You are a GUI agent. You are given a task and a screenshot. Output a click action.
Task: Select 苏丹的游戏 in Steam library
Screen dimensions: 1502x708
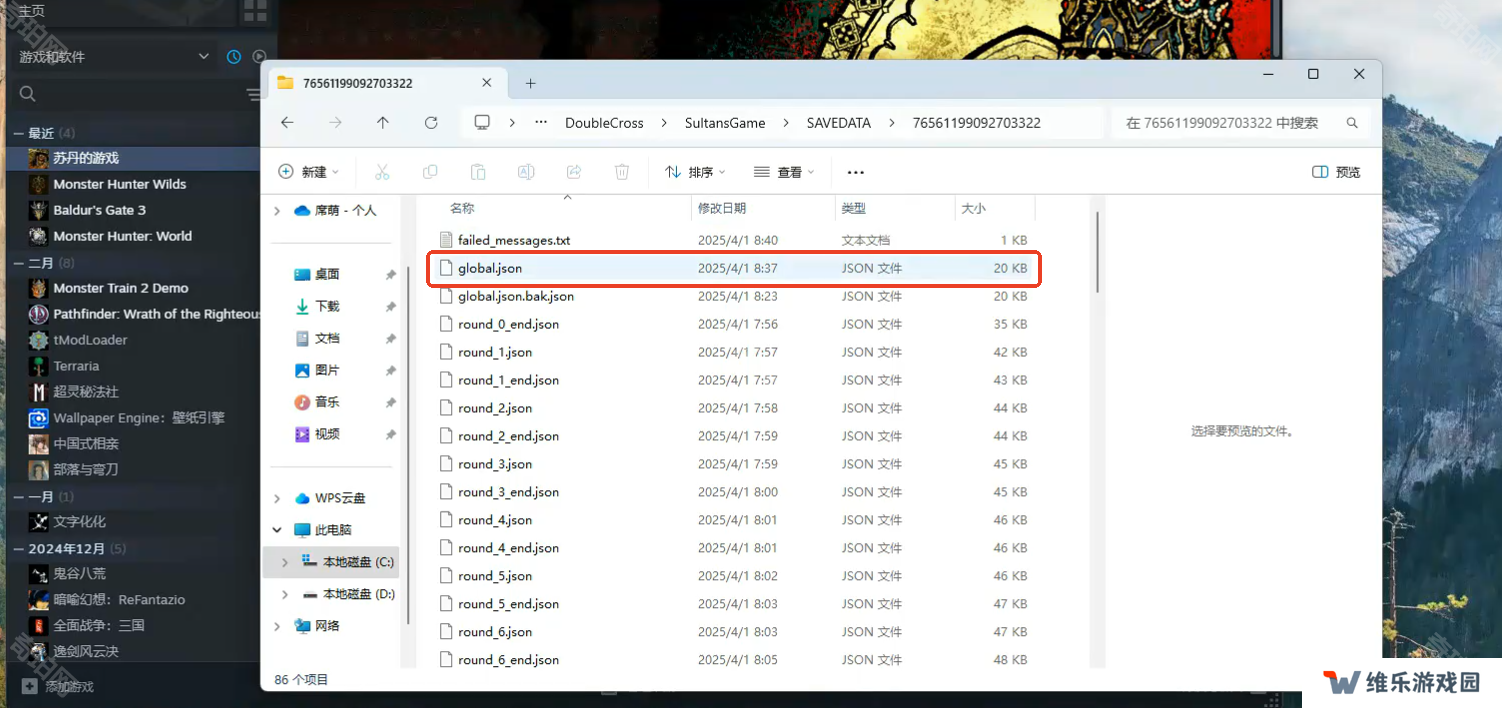tap(132, 158)
